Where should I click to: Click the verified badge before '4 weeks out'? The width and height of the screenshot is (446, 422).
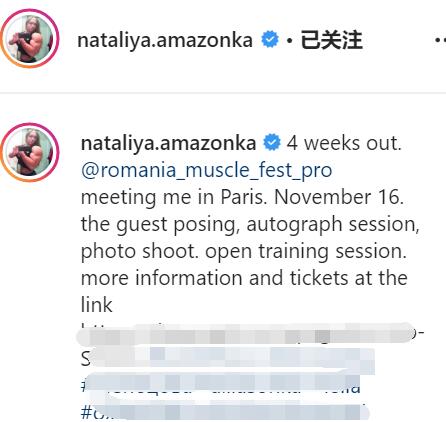click(272, 143)
